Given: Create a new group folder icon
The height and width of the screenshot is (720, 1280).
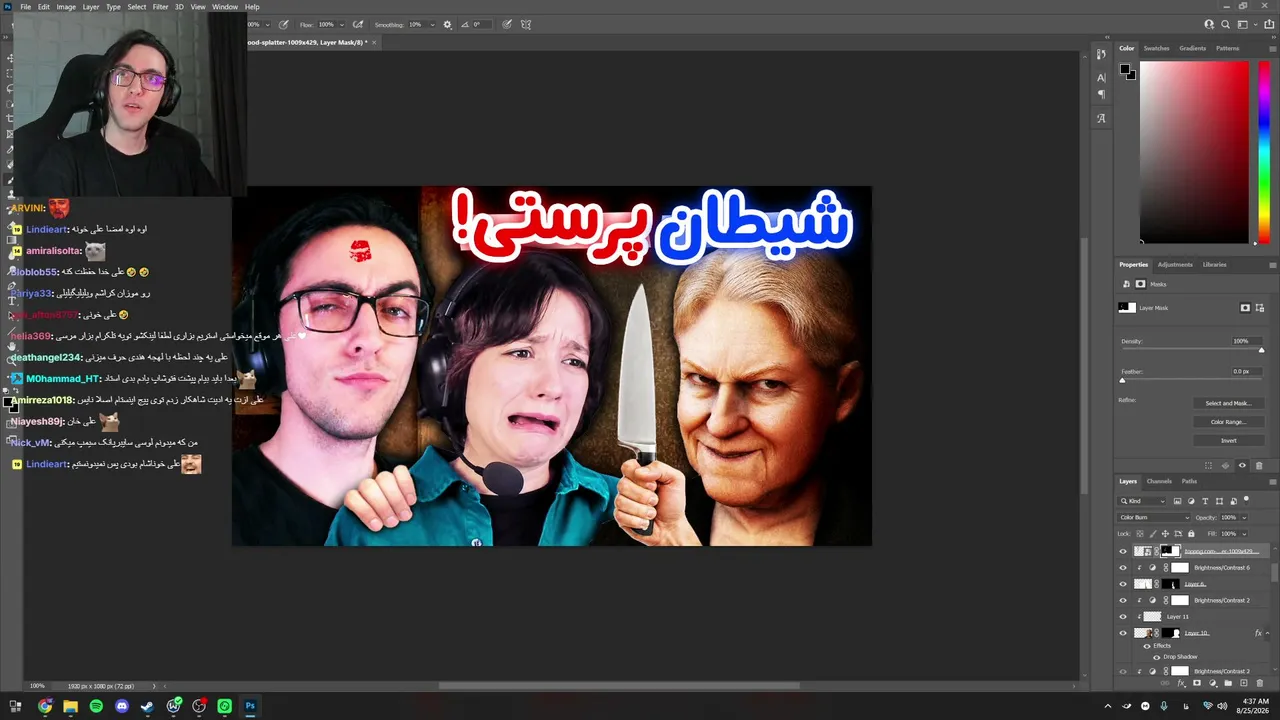Looking at the screenshot, I should click(x=1228, y=683).
